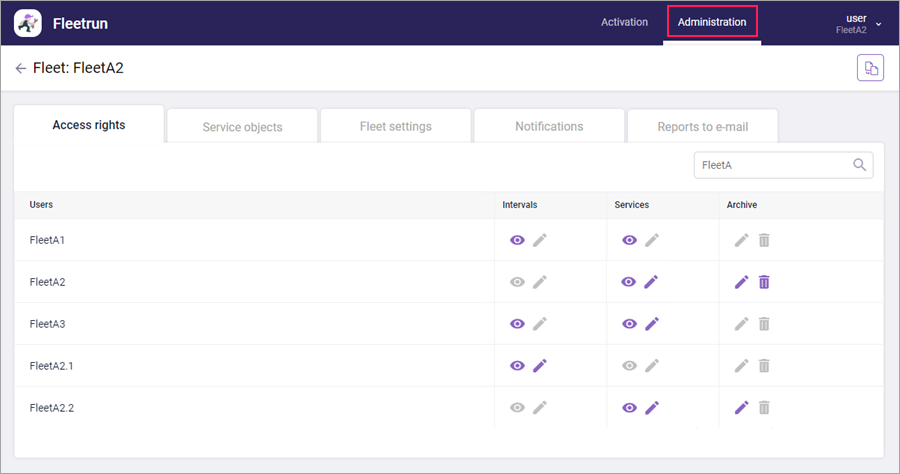Enable Services edit pencil for FleetA2.1
The height and width of the screenshot is (474, 900).
[x=651, y=366]
